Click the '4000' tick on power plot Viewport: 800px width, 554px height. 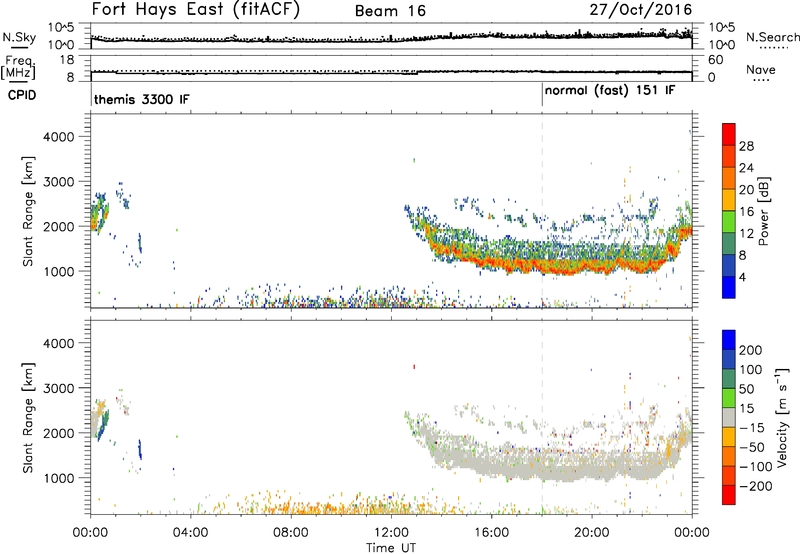(58, 137)
